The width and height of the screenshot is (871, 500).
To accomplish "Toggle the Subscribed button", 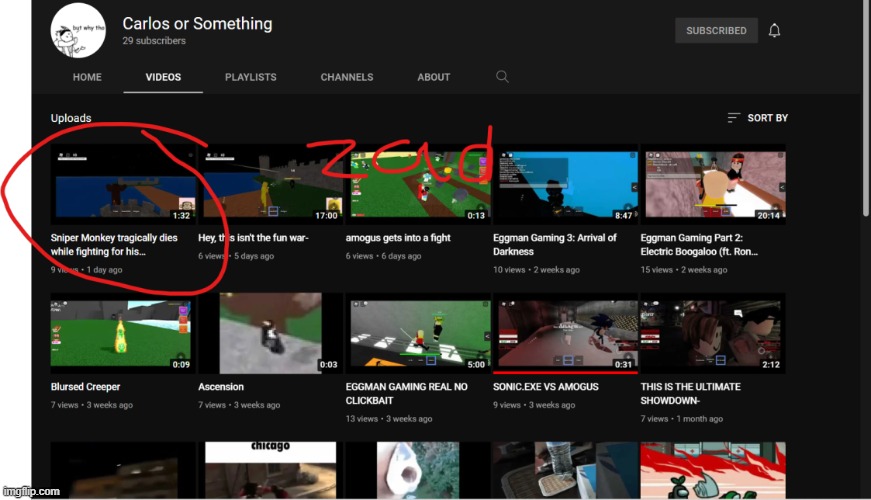I will pyautogui.click(x=715, y=31).
